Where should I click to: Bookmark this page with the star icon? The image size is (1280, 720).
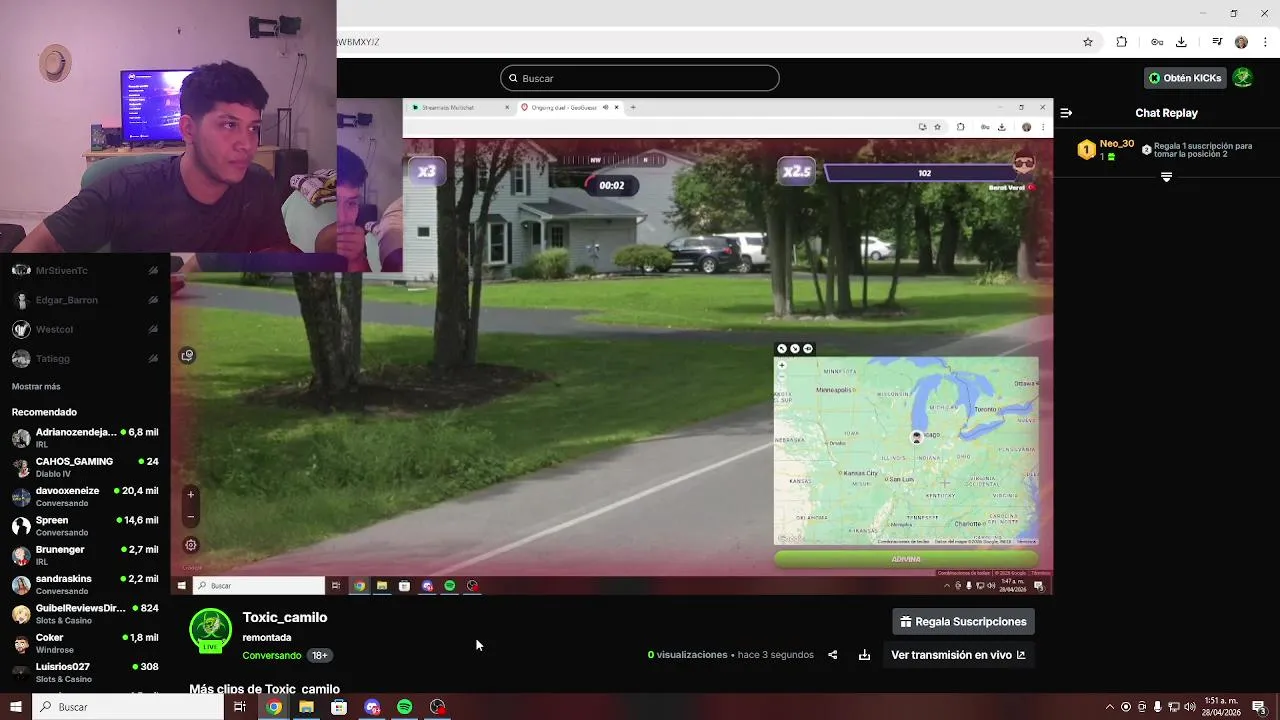click(1088, 42)
